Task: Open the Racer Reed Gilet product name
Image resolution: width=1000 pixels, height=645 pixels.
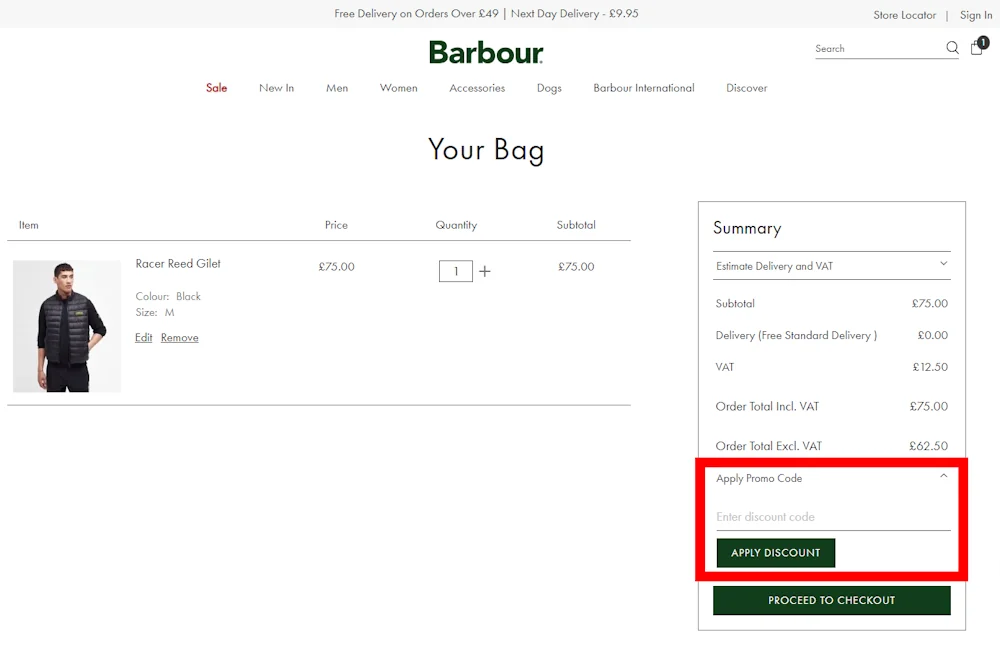Action: [178, 263]
